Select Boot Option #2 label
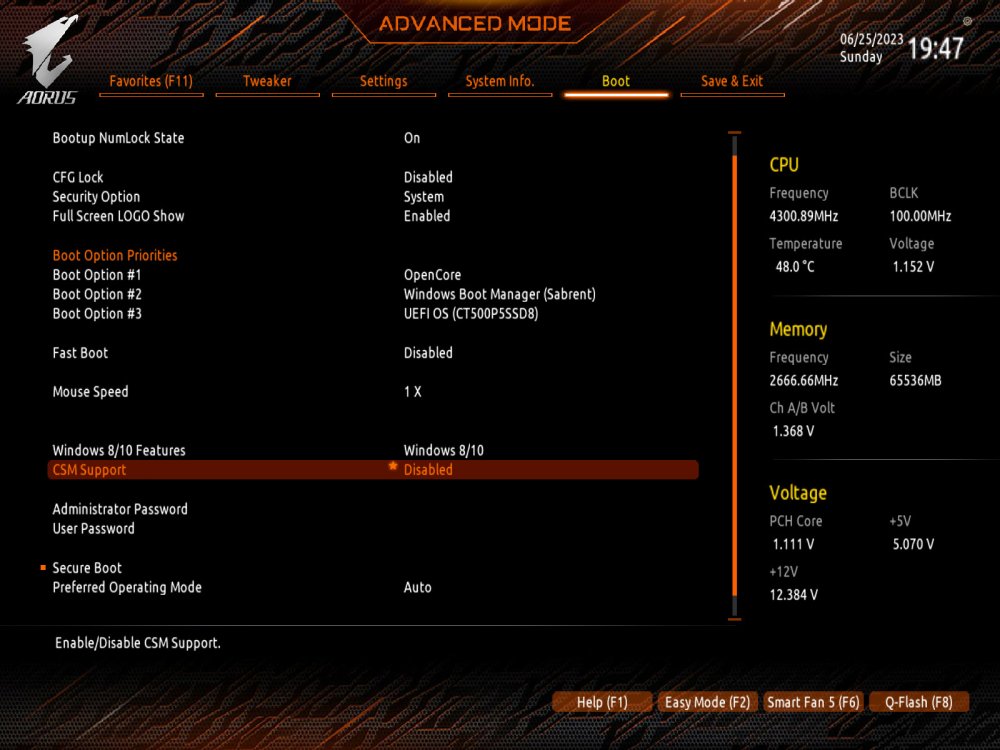Image resolution: width=1000 pixels, height=750 pixels. (97, 295)
